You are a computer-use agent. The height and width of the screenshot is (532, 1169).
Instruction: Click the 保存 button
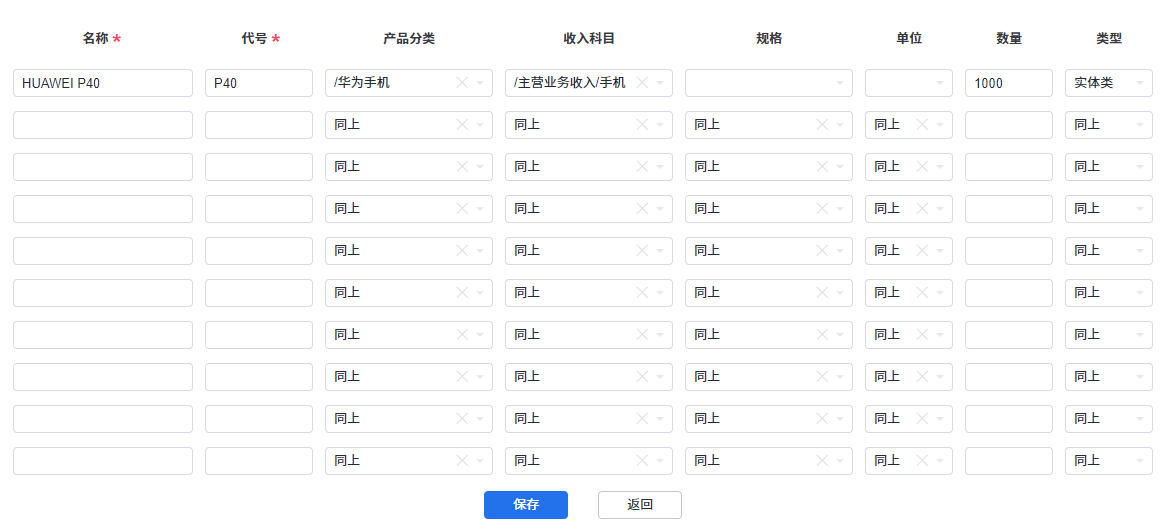coord(526,505)
